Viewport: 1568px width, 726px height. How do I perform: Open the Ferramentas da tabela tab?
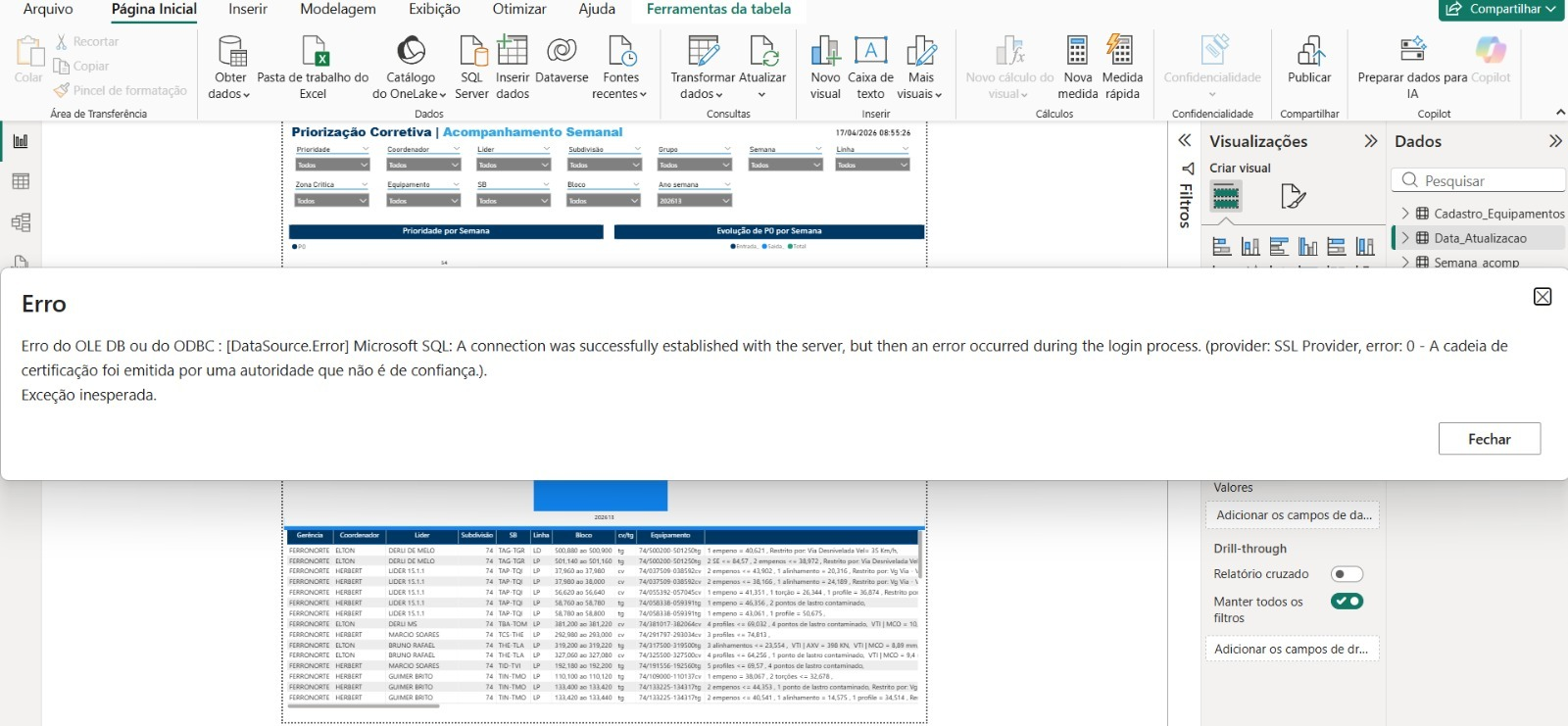coord(718,10)
